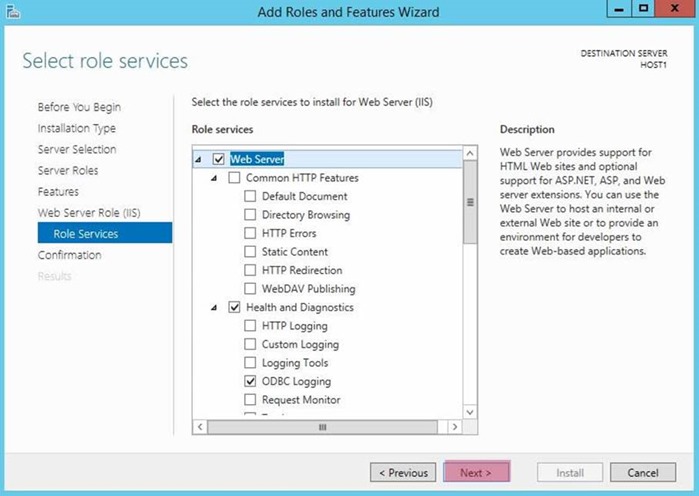
Task: Click the horizontal scrollbar right arrow
Action: (x=454, y=427)
